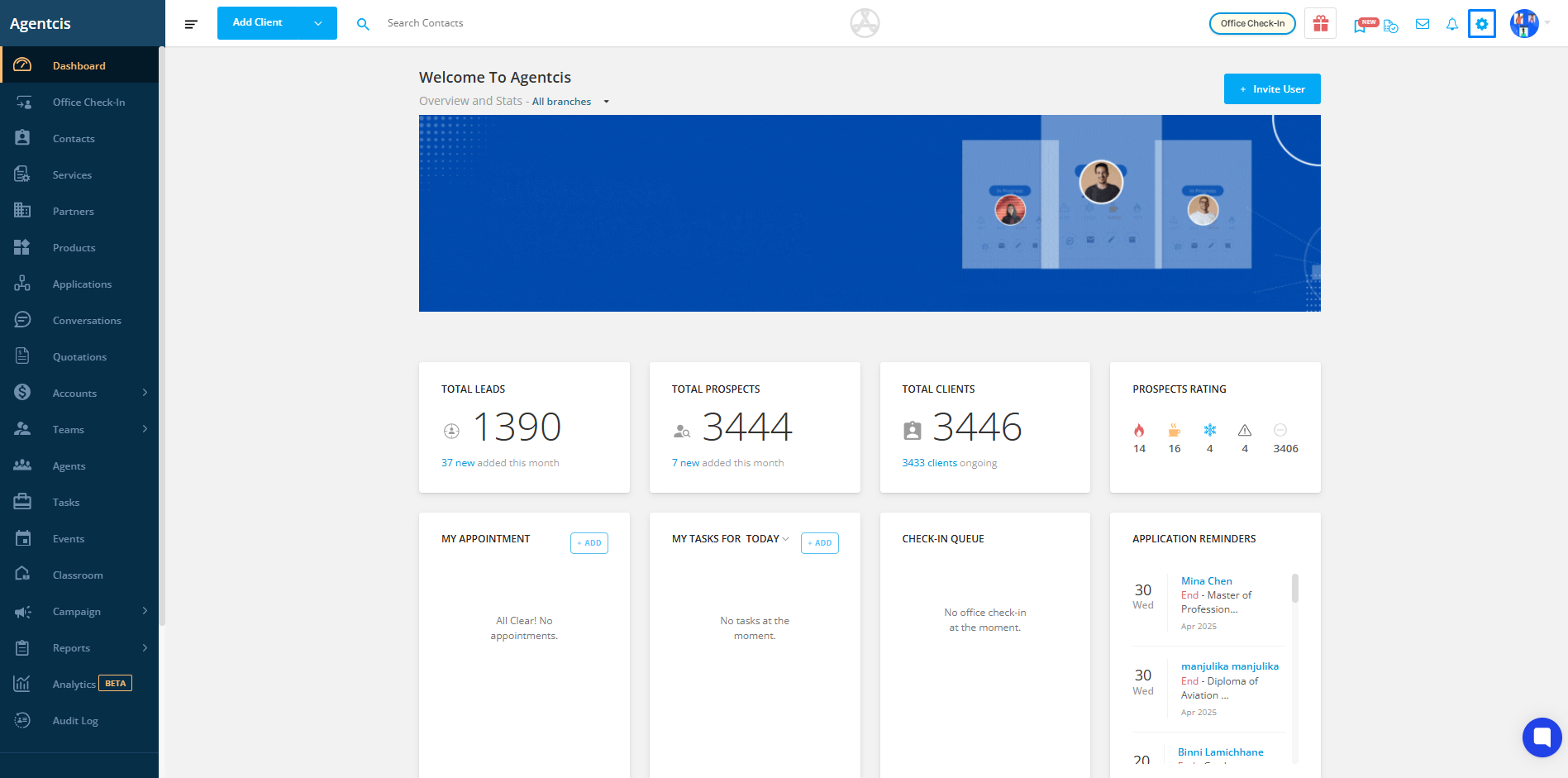Click the warning triangle rating icon
The width and height of the screenshot is (1568, 778).
point(1245,430)
